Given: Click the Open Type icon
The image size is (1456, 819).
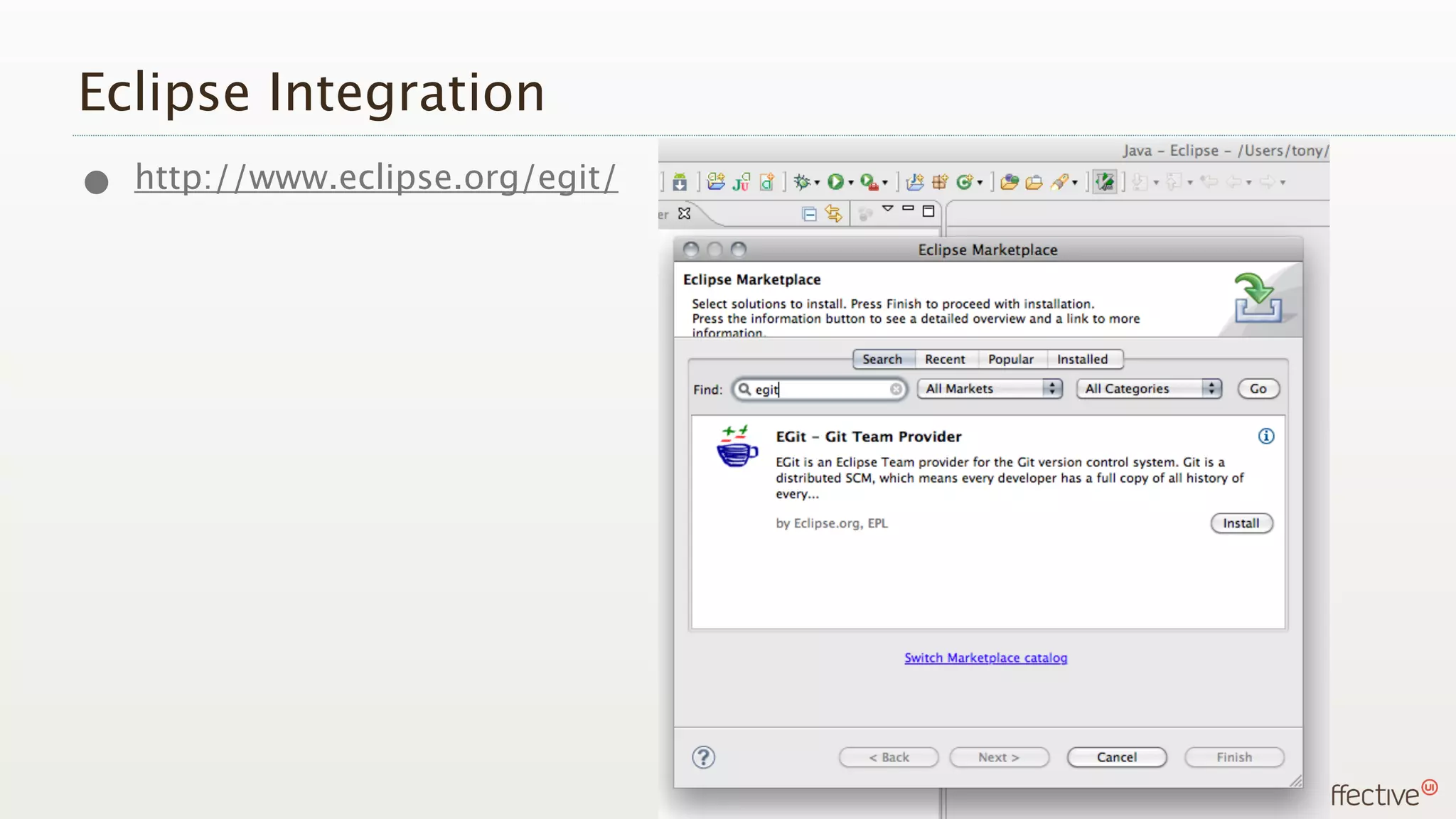Looking at the screenshot, I should click(1010, 182).
